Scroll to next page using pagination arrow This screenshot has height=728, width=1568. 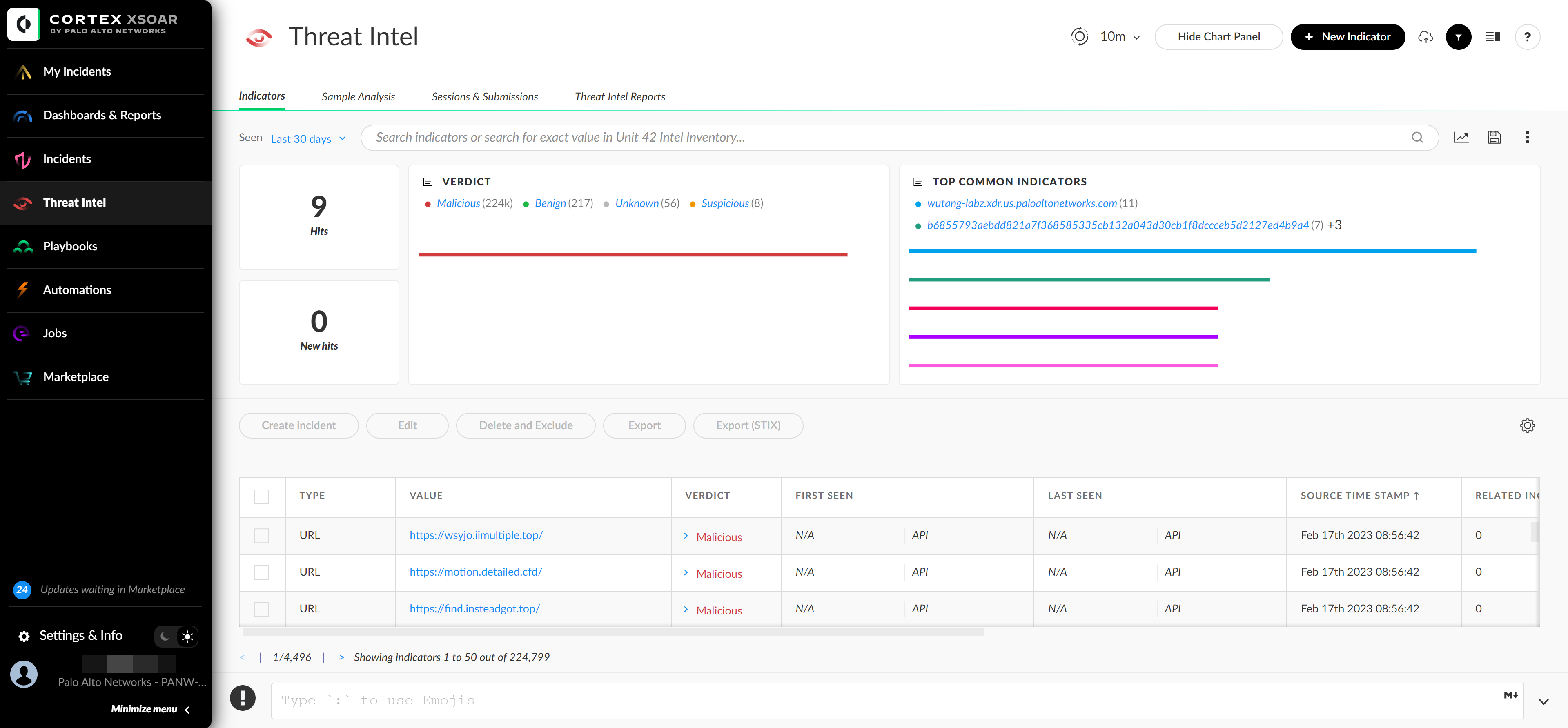[x=341, y=657]
